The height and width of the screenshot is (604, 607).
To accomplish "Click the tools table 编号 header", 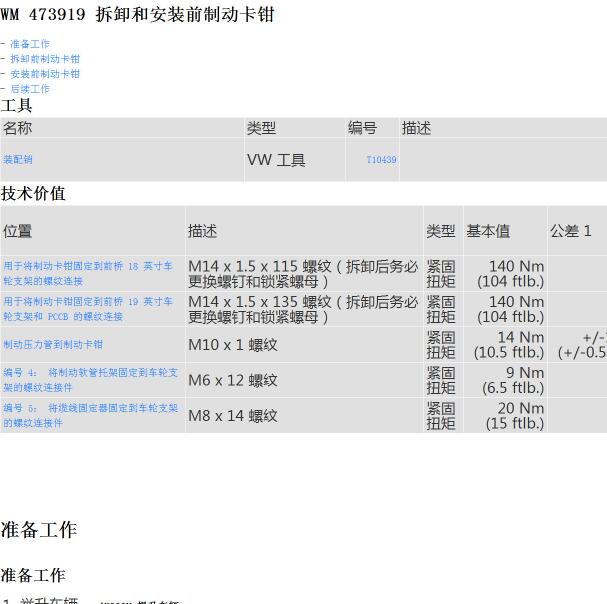I will pos(362,128).
